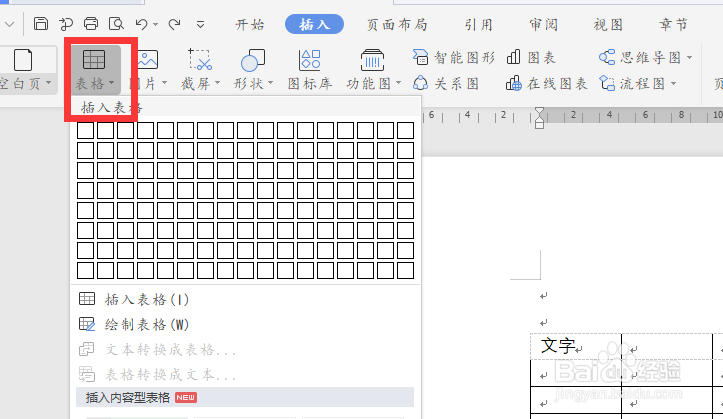723x419 pixels.
Task: Expand the undo history dropdown arrow
Action: point(155,24)
